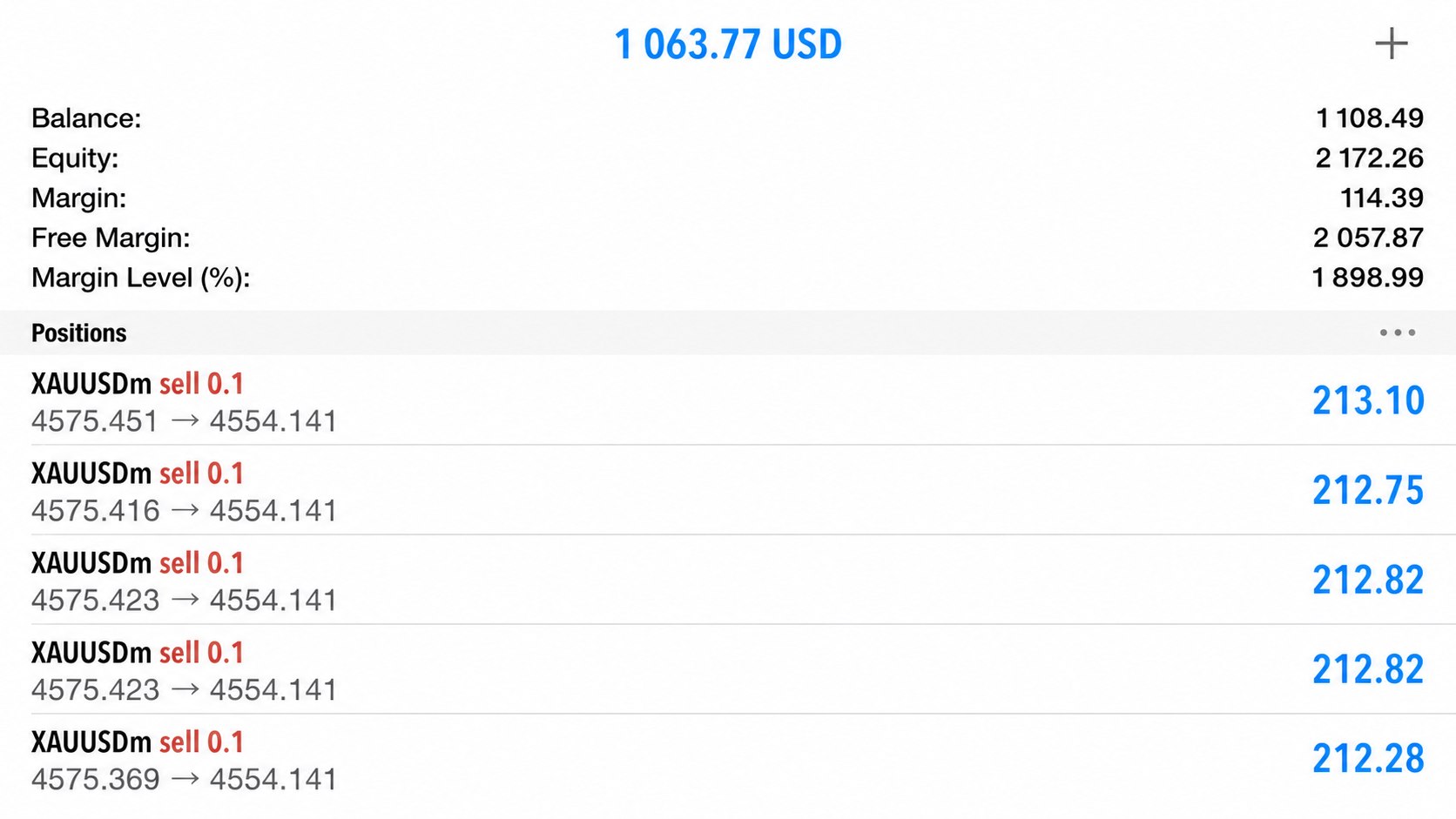The height and width of the screenshot is (819, 1456).
Task: Tap the plus icon for a new order
Action: pyautogui.click(x=1391, y=44)
